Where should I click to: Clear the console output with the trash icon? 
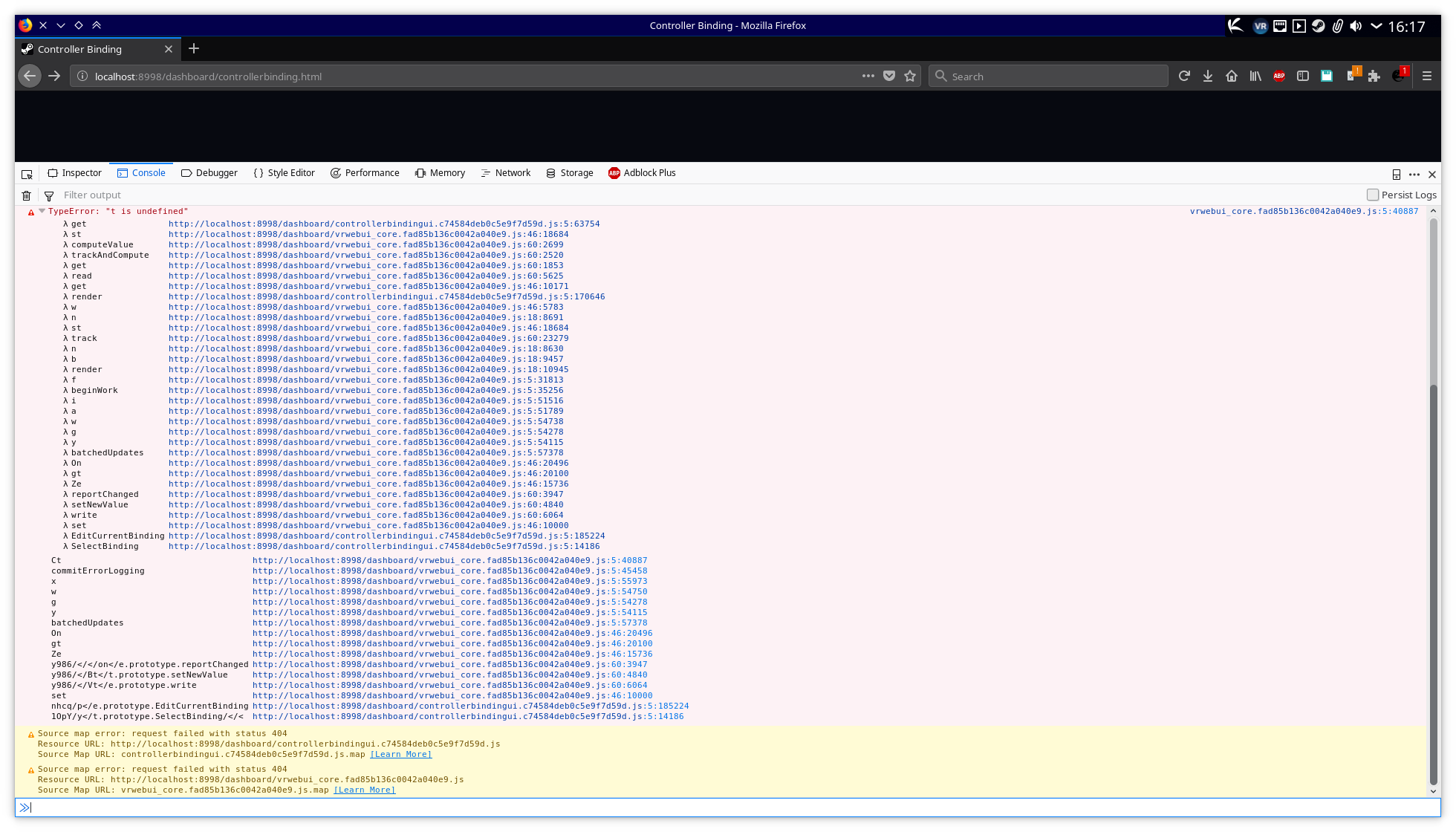click(x=26, y=195)
